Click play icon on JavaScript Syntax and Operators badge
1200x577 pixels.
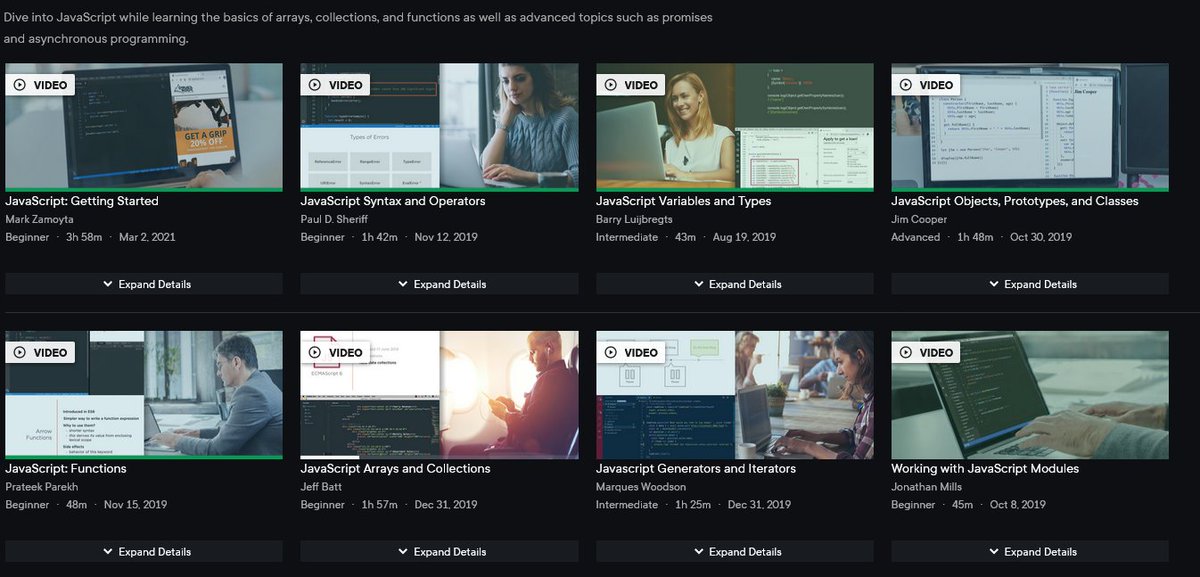pos(316,85)
